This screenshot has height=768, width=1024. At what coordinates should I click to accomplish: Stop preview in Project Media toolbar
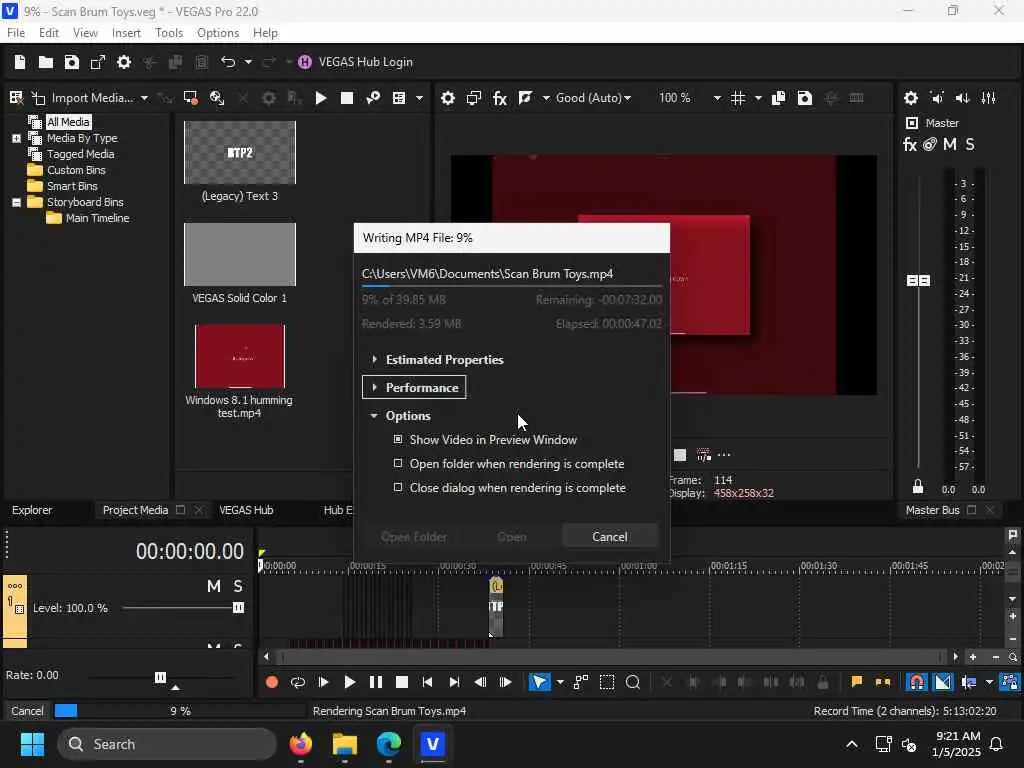347,98
